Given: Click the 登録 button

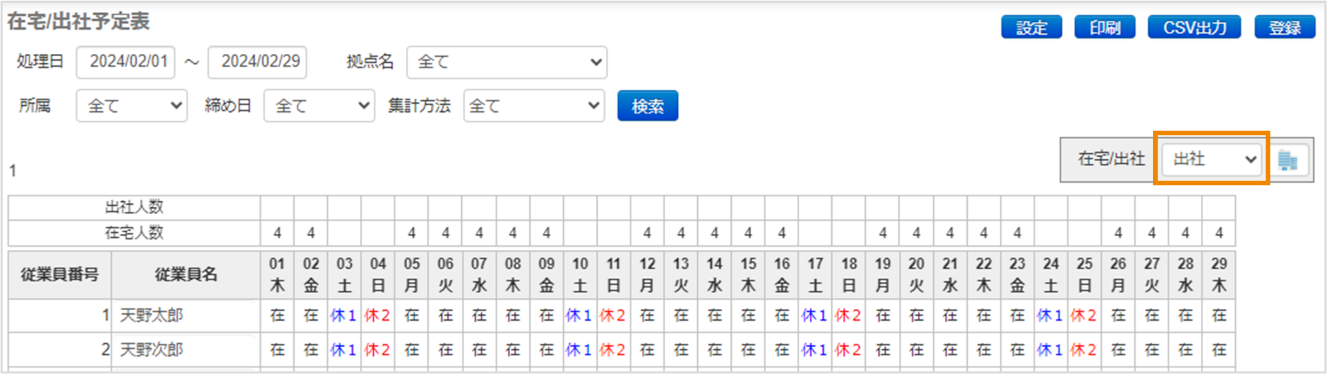Looking at the screenshot, I should coord(1285,28).
